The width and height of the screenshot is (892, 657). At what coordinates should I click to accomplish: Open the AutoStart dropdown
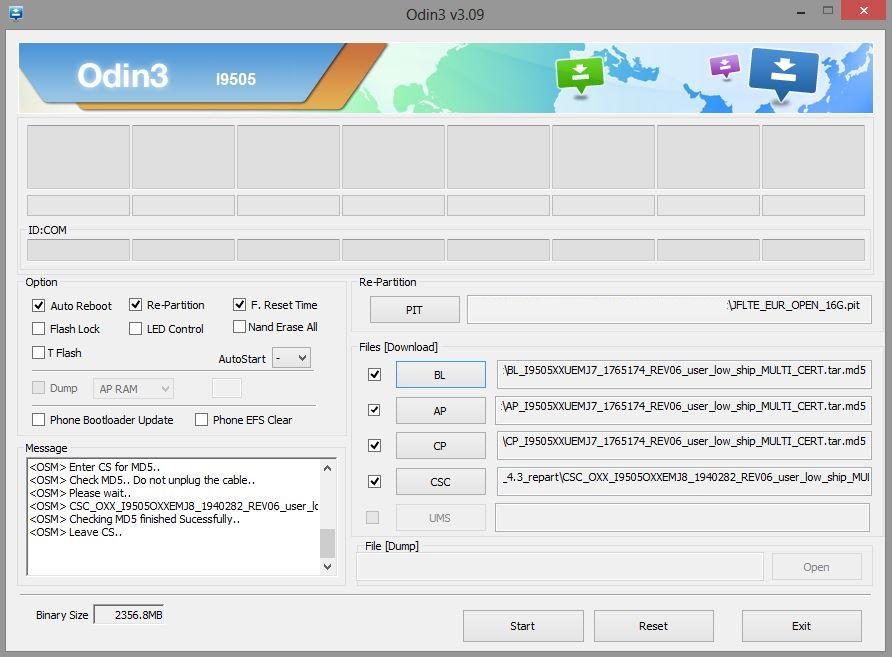tap(292, 358)
